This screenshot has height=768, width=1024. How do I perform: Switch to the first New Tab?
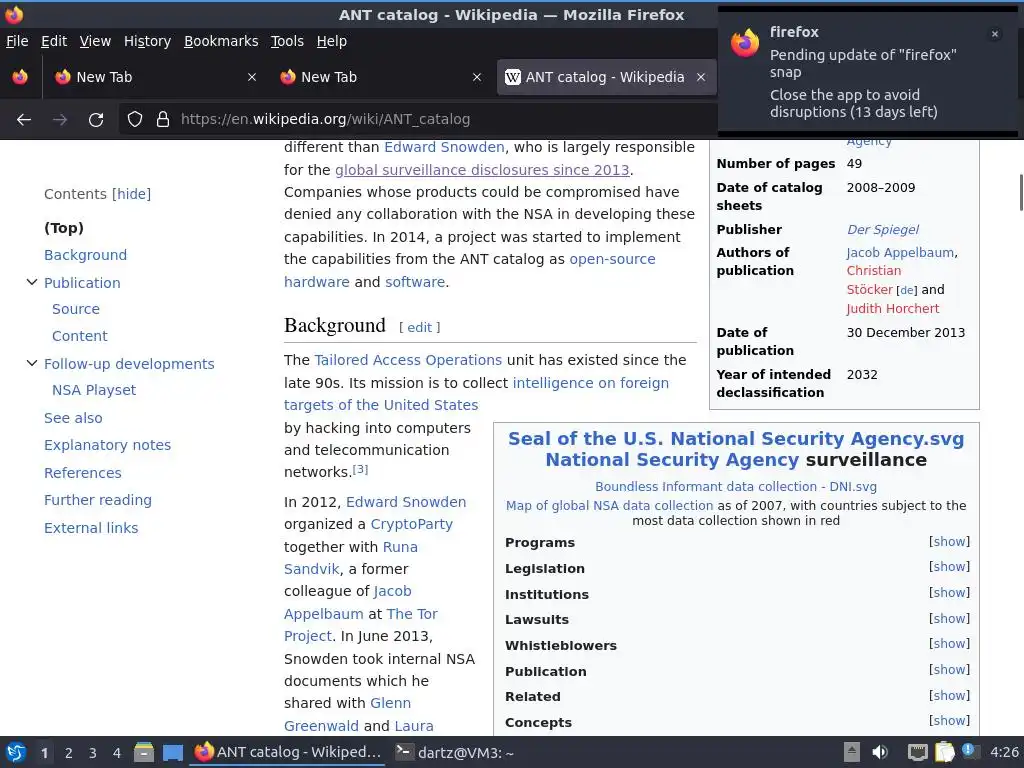(155, 77)
